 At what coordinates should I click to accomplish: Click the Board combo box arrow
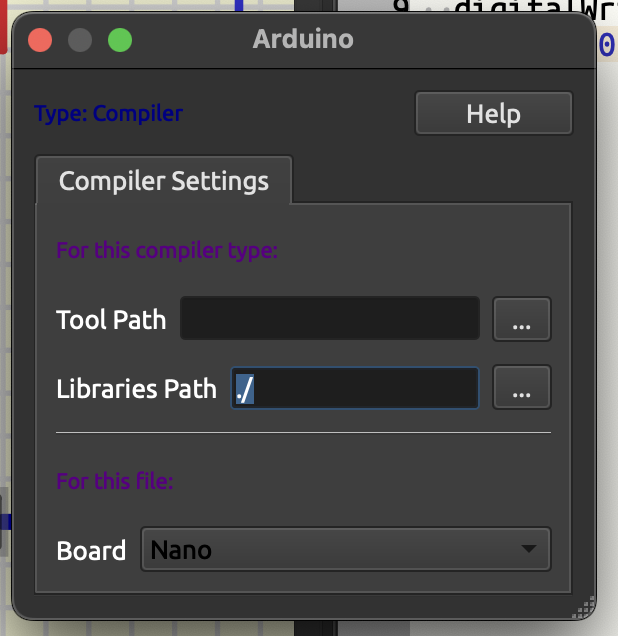[x=528, y=549]
